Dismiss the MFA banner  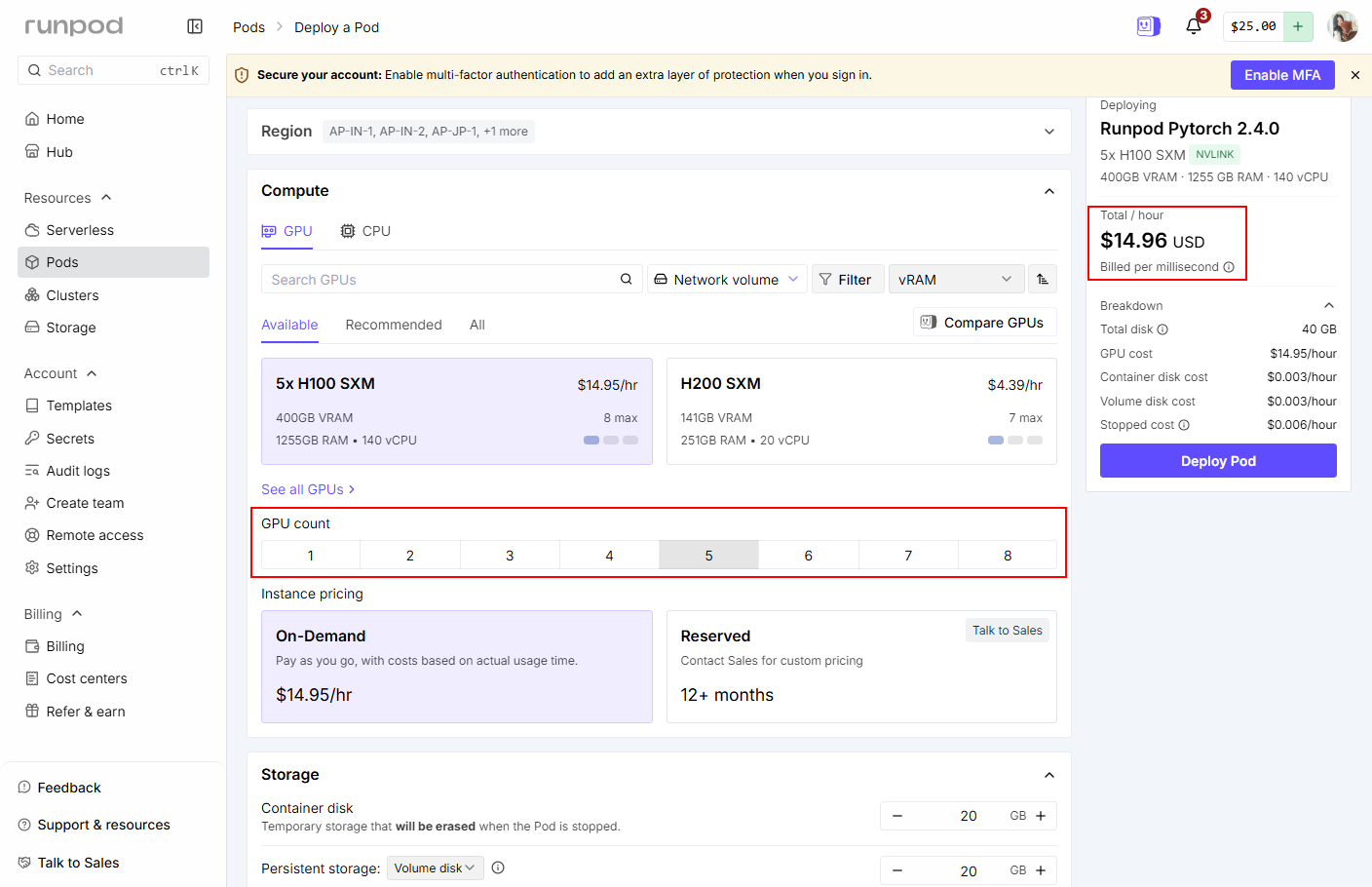[x=1355, y=75]
